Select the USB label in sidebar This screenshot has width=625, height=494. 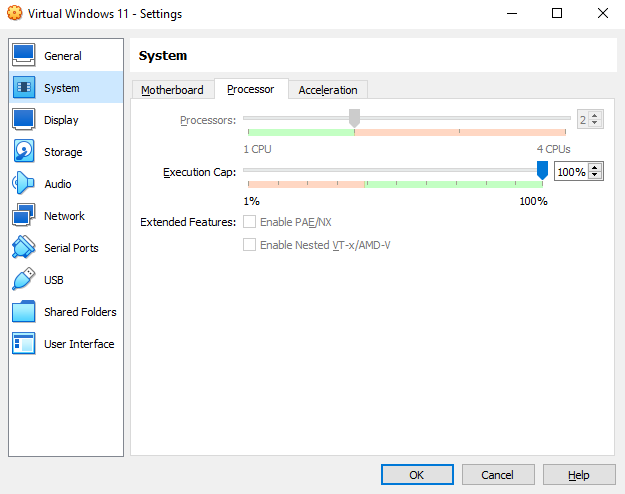[54, 280]
